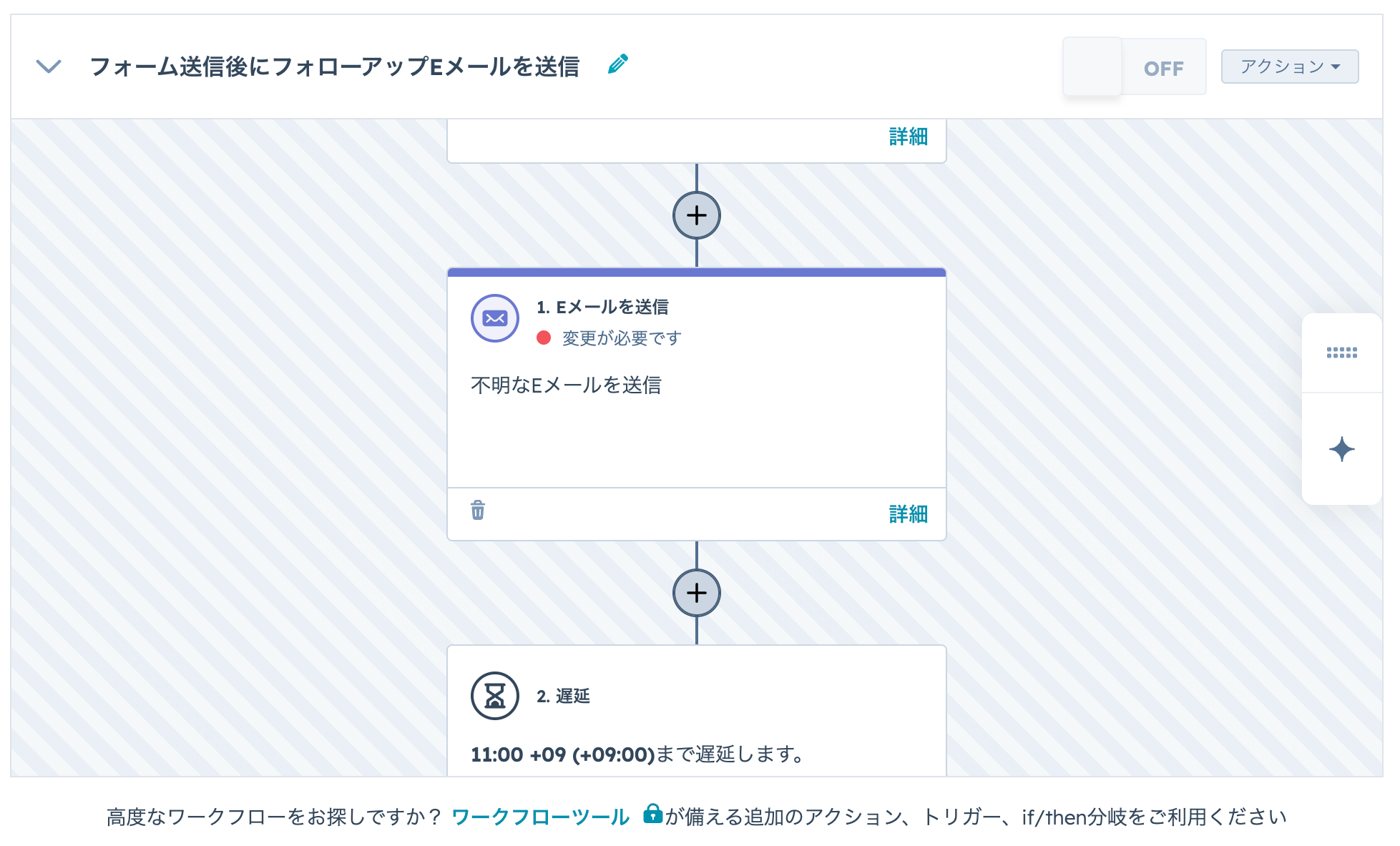Viewport: 1400px width, 846px height.
Task: Open the ワークフローツール link
Action: point(540,817)
